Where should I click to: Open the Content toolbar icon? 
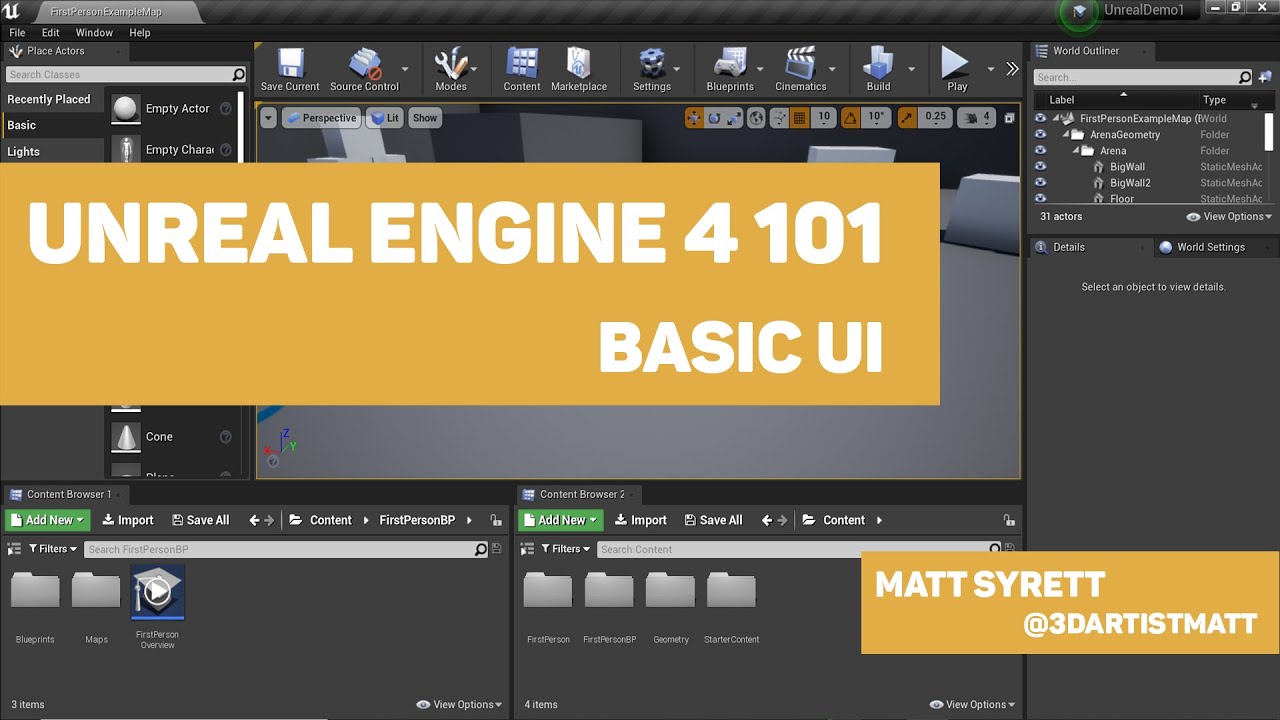click(x=522, y=70)
